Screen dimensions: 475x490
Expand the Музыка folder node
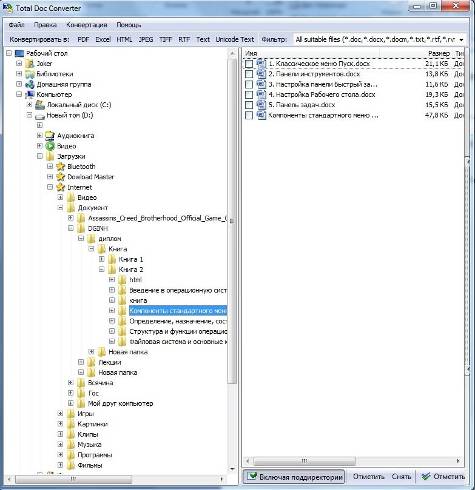click(60, 444)
